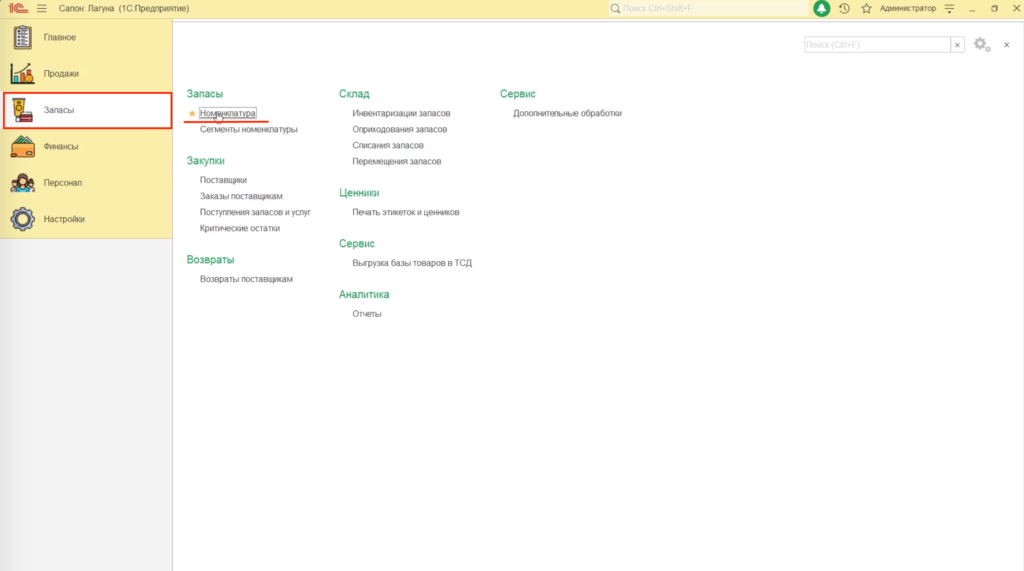Screen dimensions: 1024x571
Task: Clear the menu search field
Action: (x=957, y=45)
